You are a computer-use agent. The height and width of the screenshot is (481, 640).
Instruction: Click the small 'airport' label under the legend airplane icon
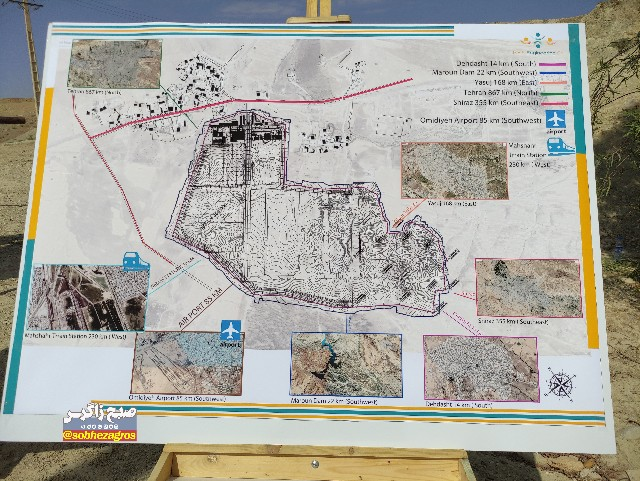point(556,132)
